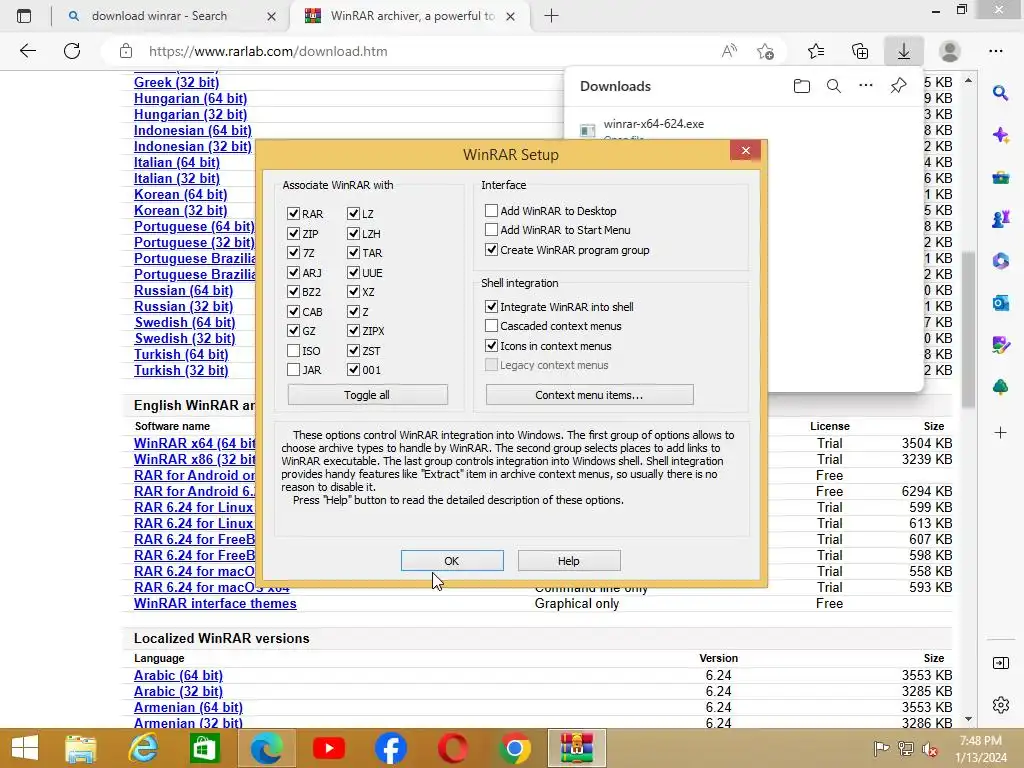Click the Help button in WinRAR Setup

point(569,561)
